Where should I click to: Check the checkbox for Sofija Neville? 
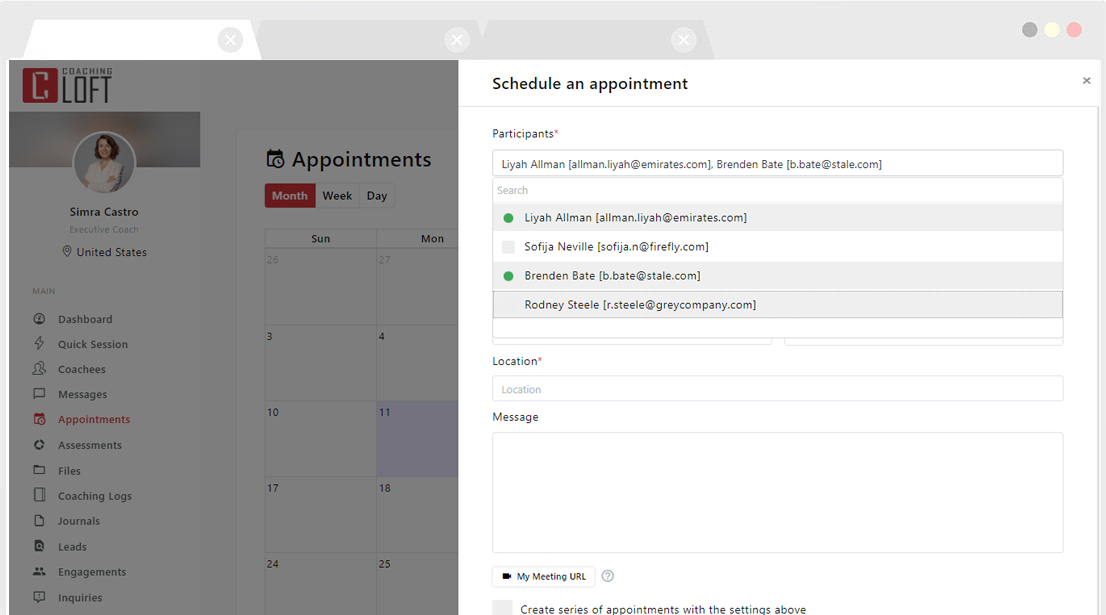click(x=508, y=246)
